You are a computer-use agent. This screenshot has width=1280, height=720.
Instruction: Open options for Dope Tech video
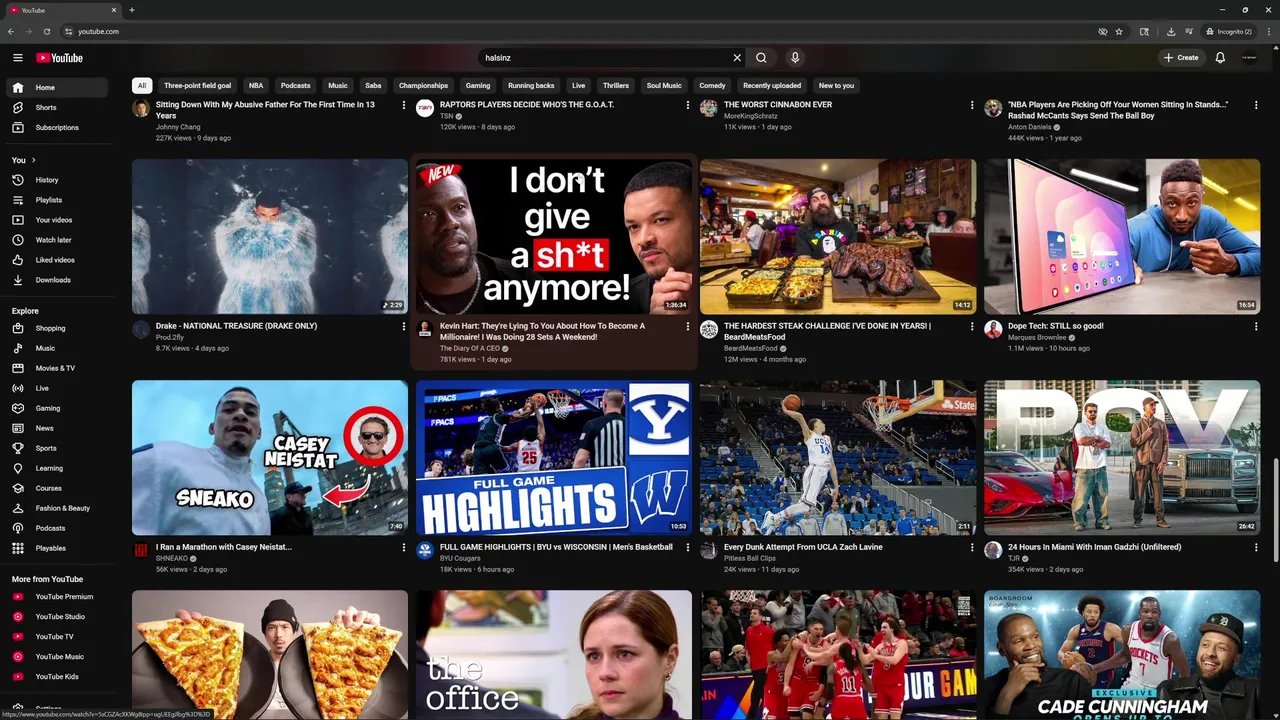(x=1256, y=326)
